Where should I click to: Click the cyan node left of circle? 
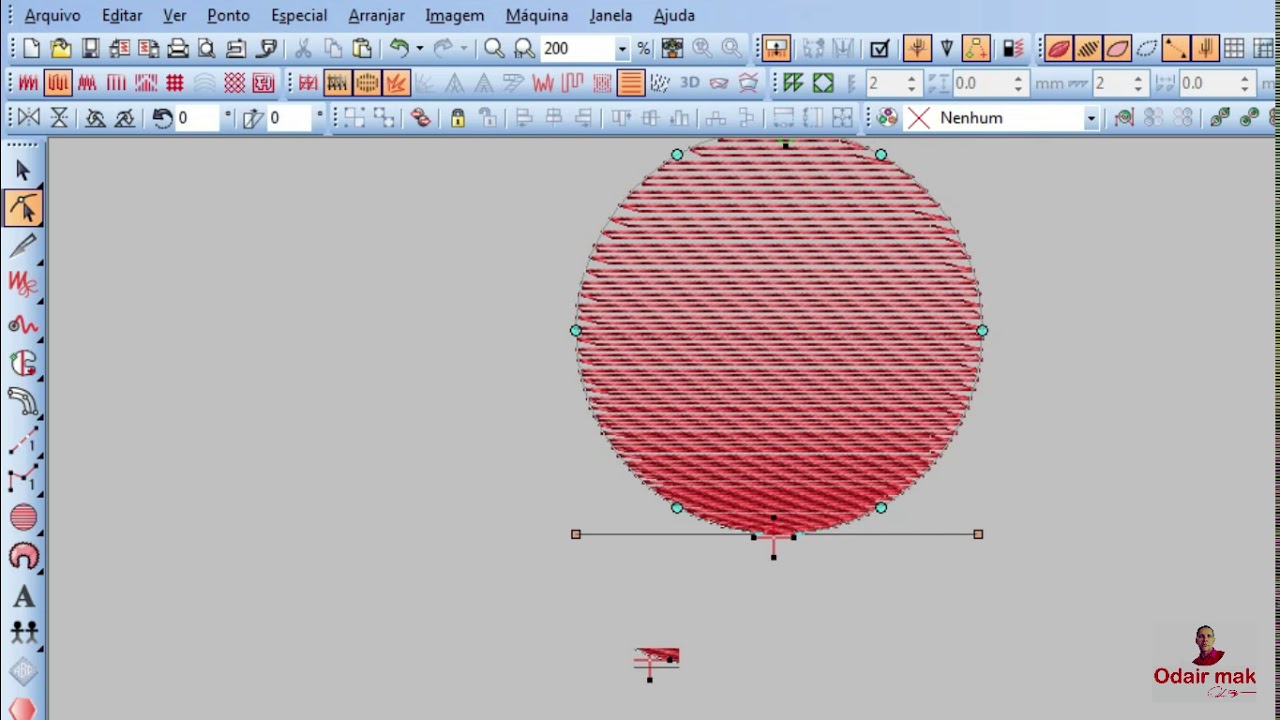point(575,330)
